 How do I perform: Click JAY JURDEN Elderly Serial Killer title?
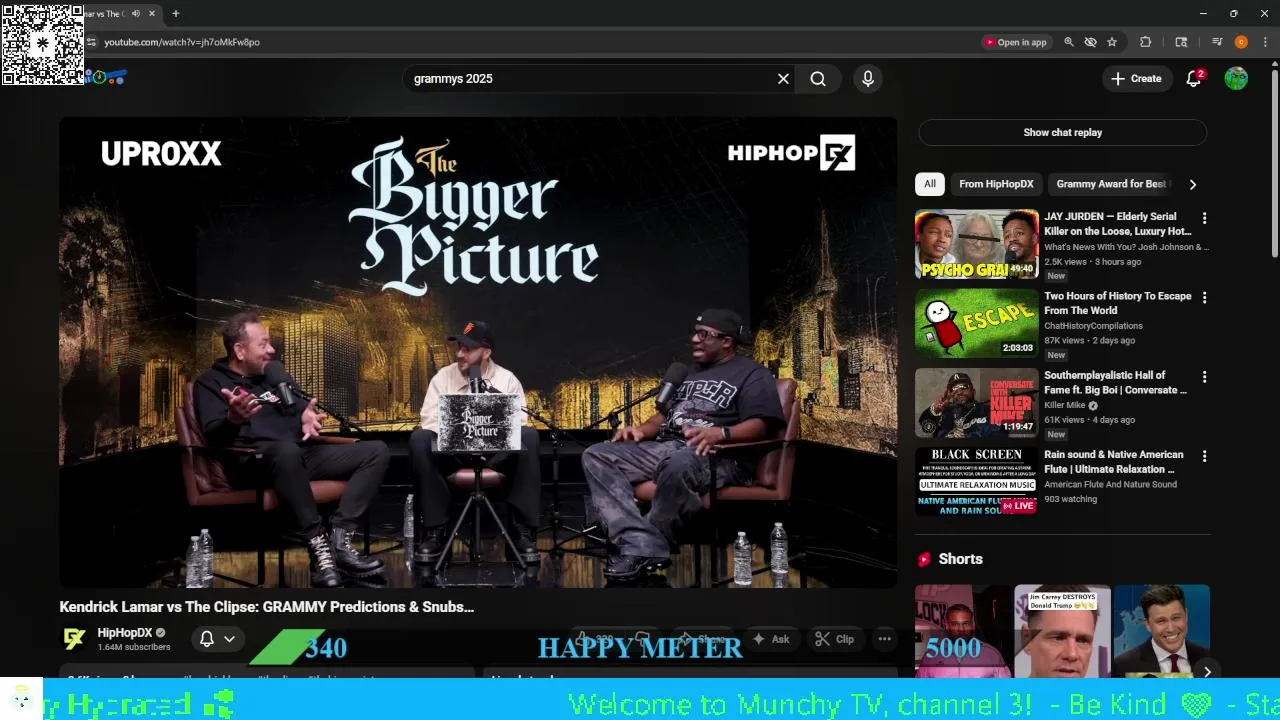(1117, 224)
